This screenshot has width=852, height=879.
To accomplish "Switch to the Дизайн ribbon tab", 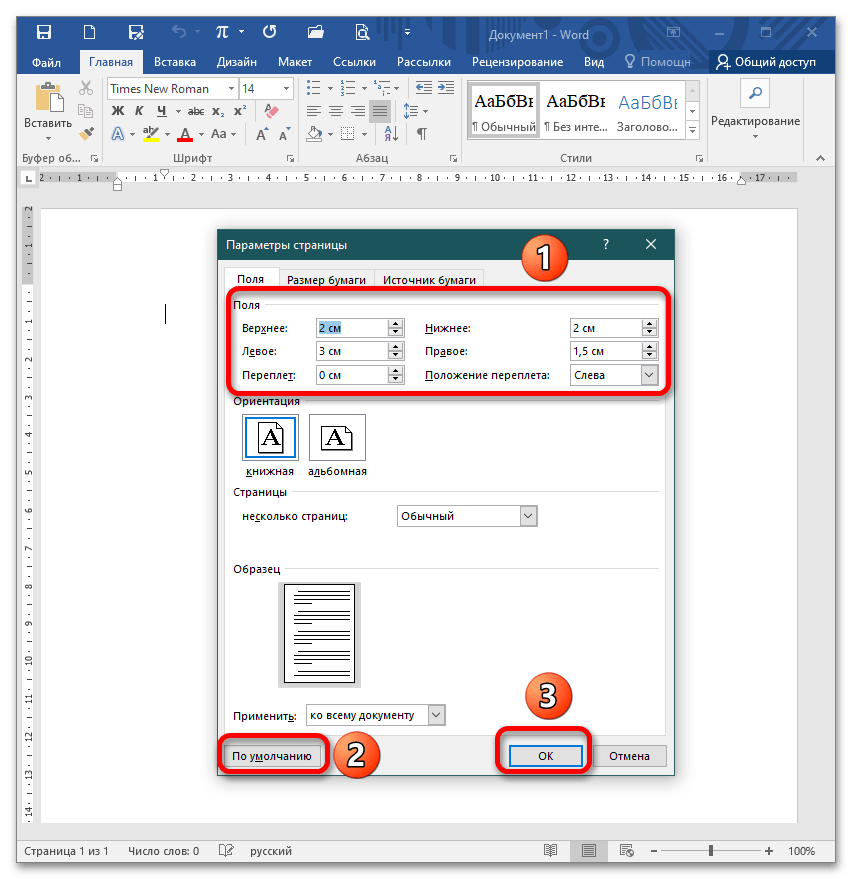I will [237, 62].
